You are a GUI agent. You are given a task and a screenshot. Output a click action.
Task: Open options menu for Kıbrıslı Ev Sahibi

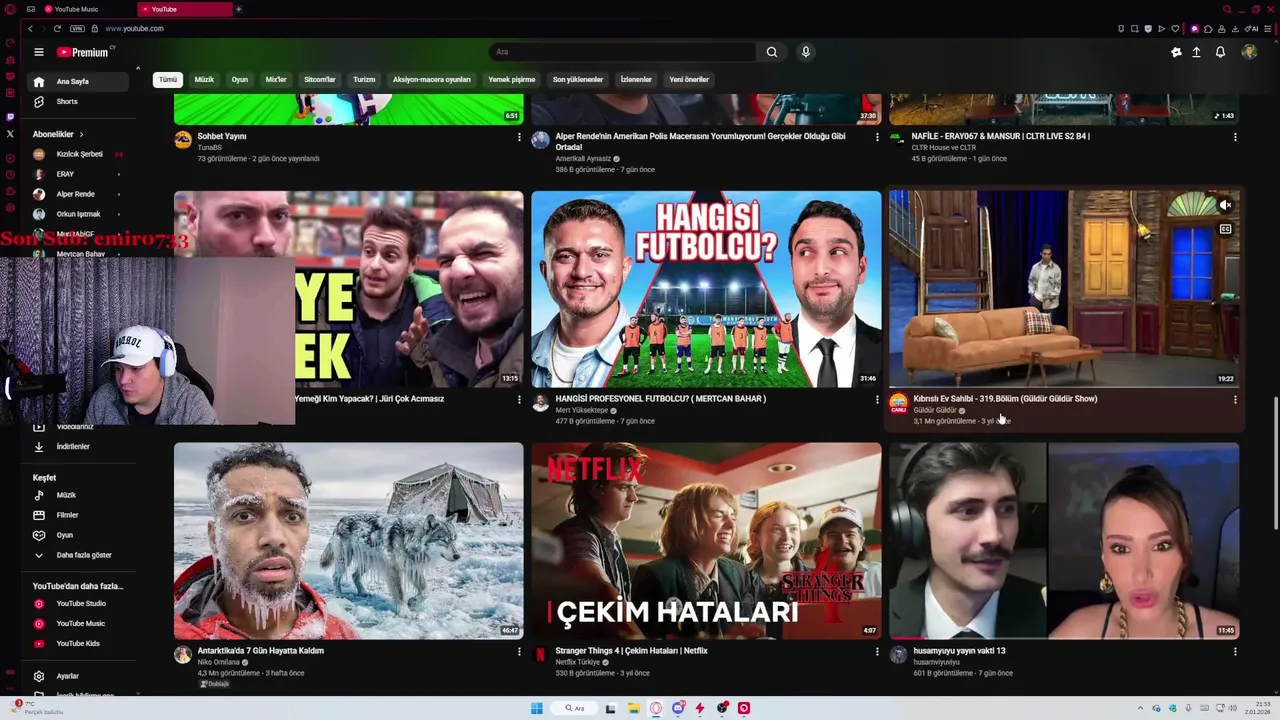(x=1235, y=399)
